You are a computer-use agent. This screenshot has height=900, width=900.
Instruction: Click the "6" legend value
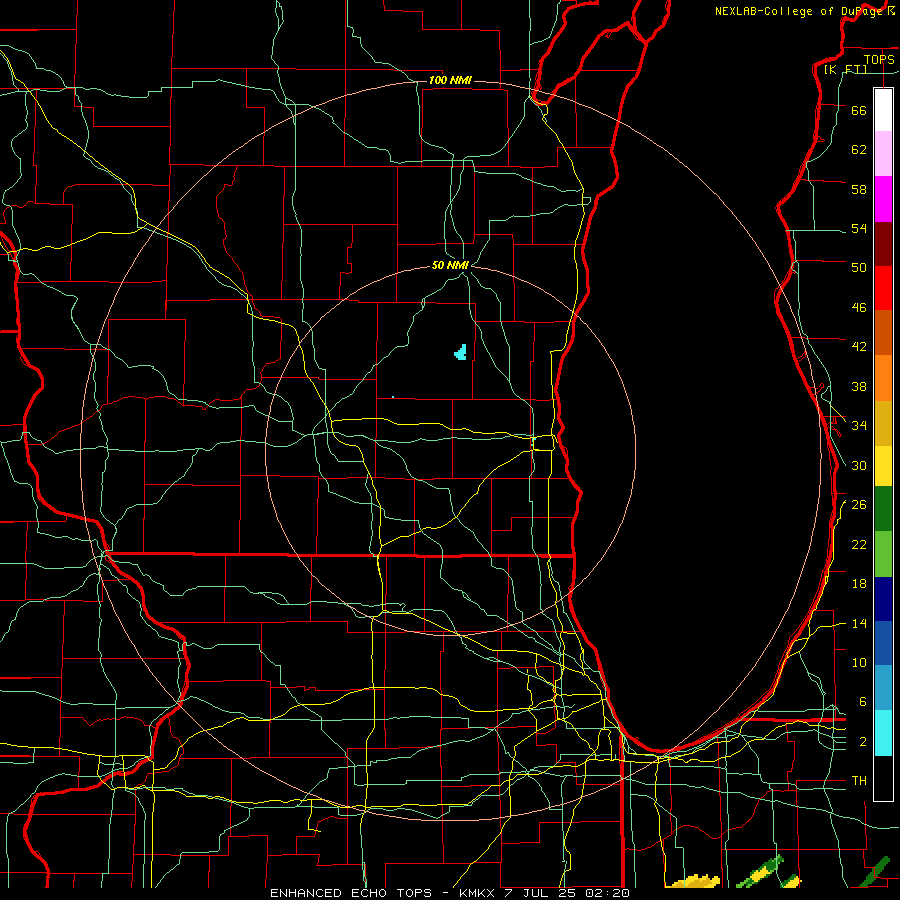[x=863, y=702]
